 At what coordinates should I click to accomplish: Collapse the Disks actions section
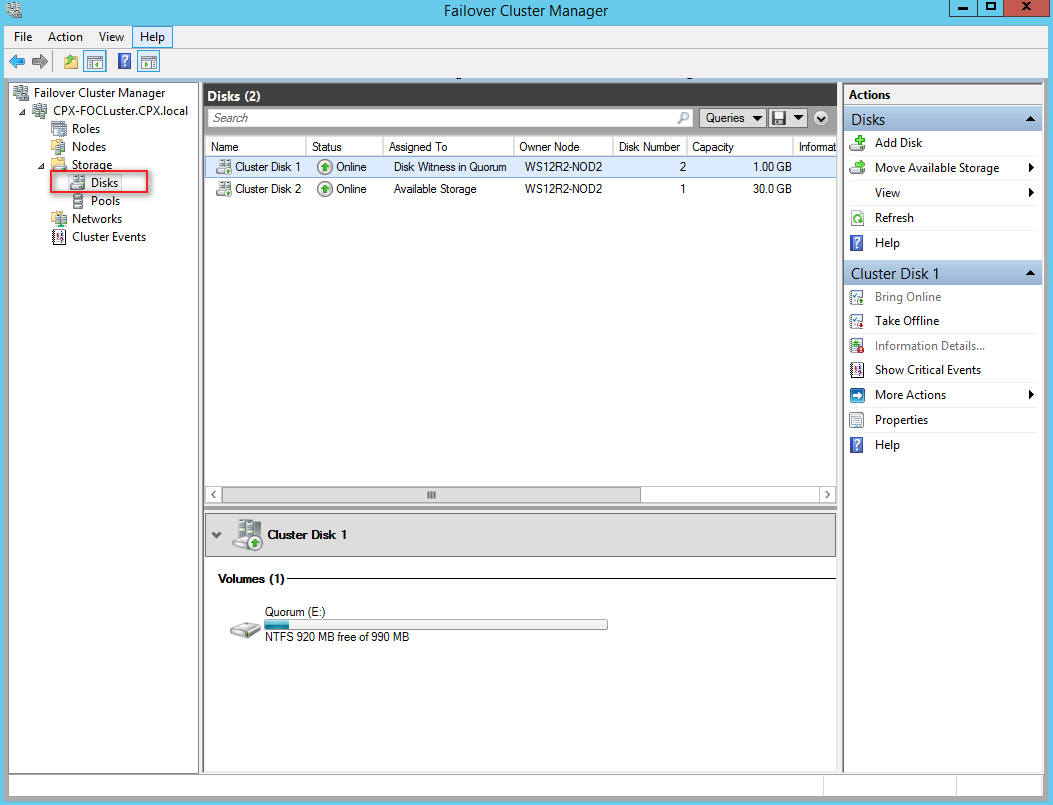pyautogui.click(x=1029, y=120)
